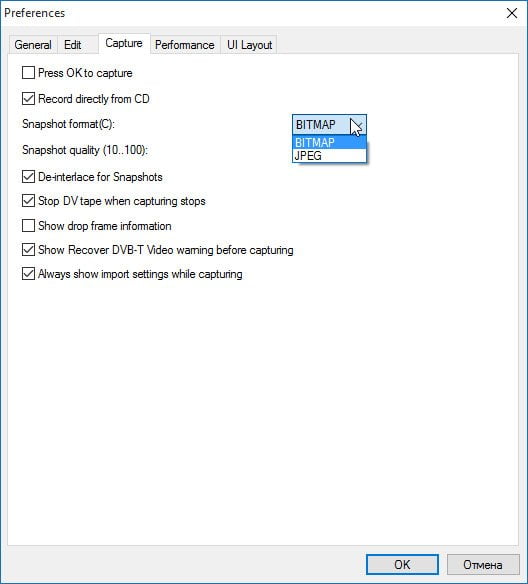Click the Snapshot quality (10..100): label
The image size is (528, 584).
pos(85,150)
